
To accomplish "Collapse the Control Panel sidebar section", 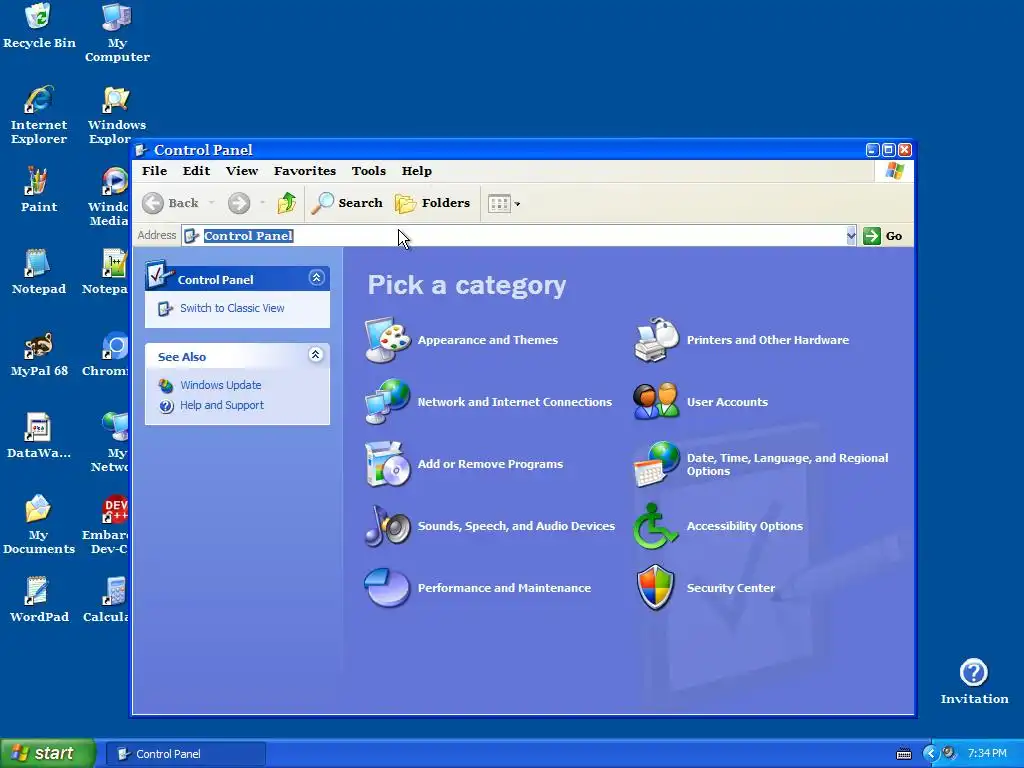I will click(316, 278).
